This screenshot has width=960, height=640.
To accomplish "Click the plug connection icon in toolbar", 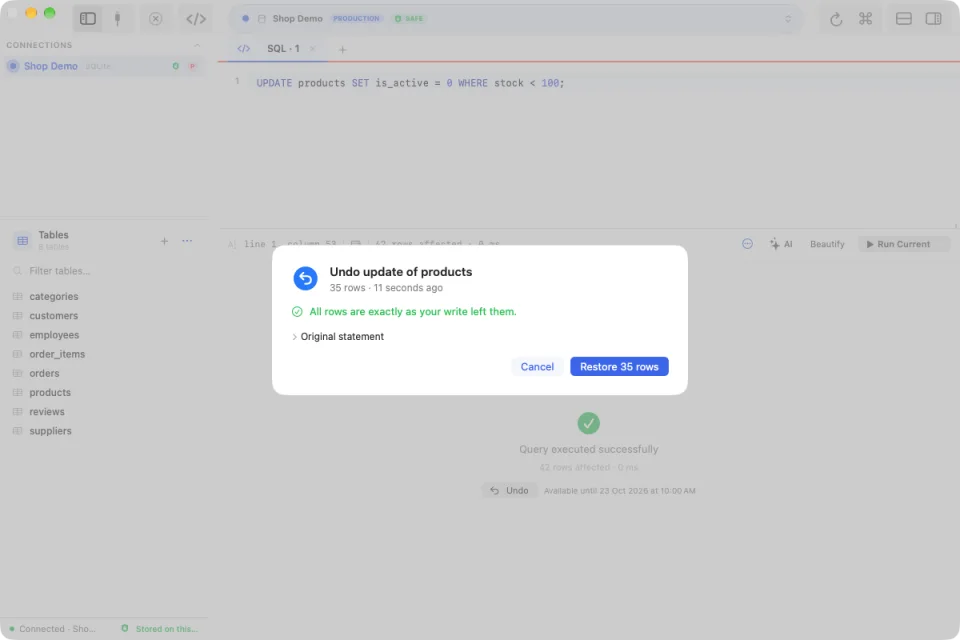I will (118, 18).
